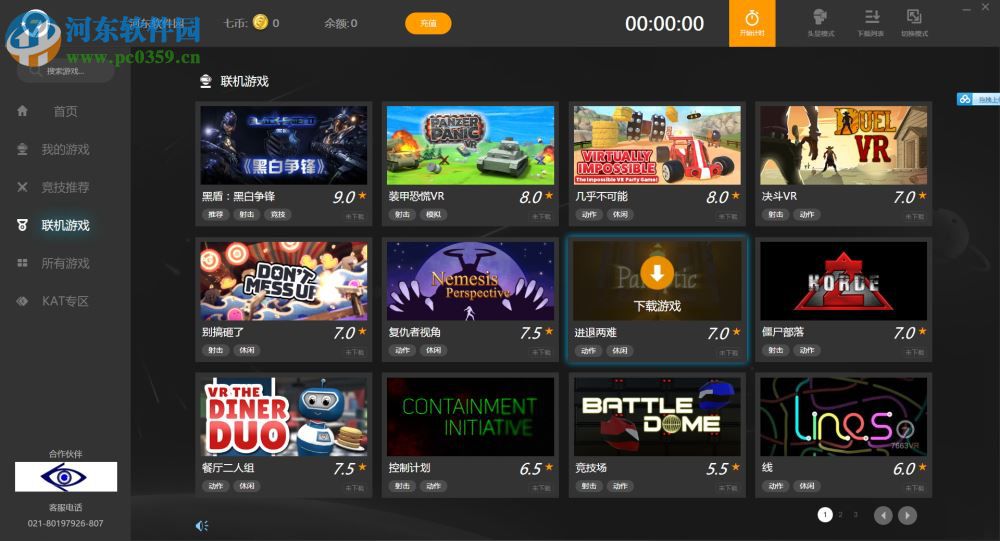1000x541 pixels.
Task: Click 推荐 tag on 黑盾：黑白争锋
Action: pyautogui.click(x=216, y=214)
